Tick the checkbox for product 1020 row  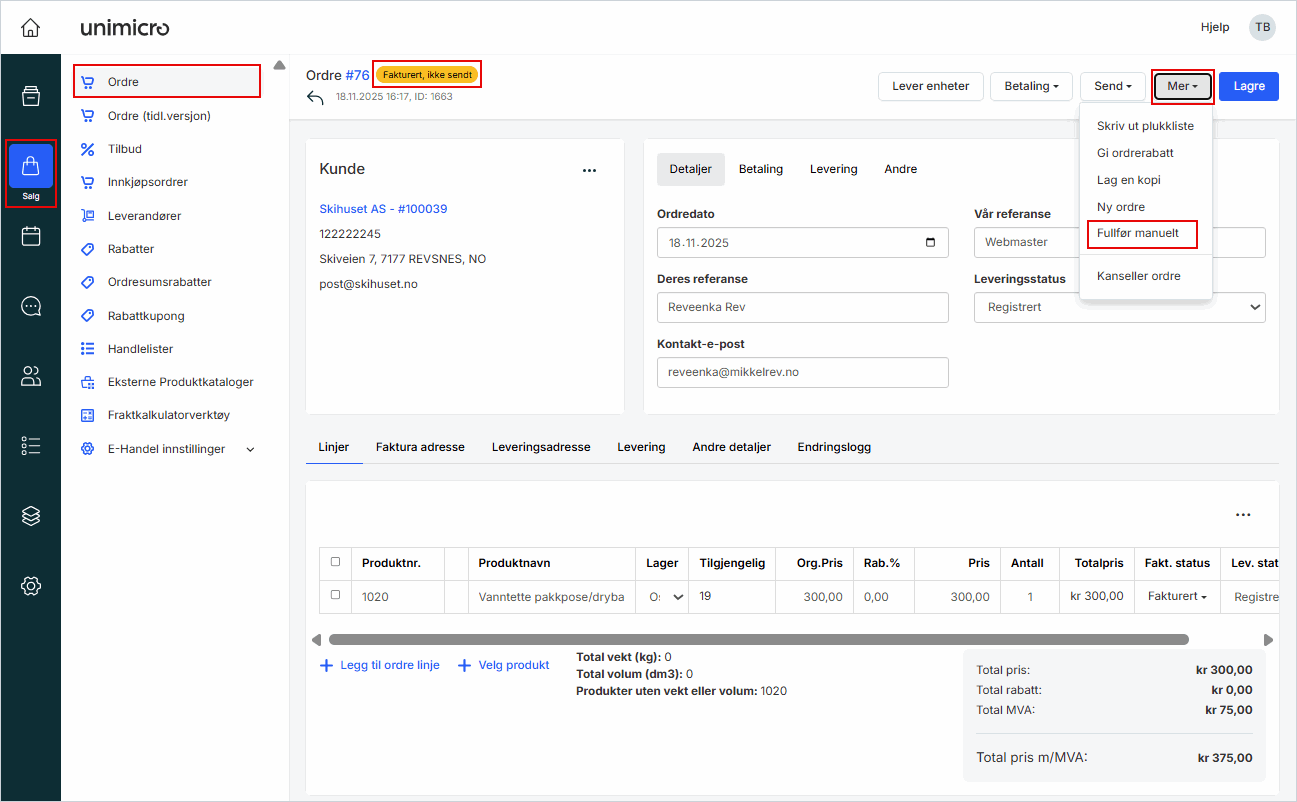click(335, 595)
